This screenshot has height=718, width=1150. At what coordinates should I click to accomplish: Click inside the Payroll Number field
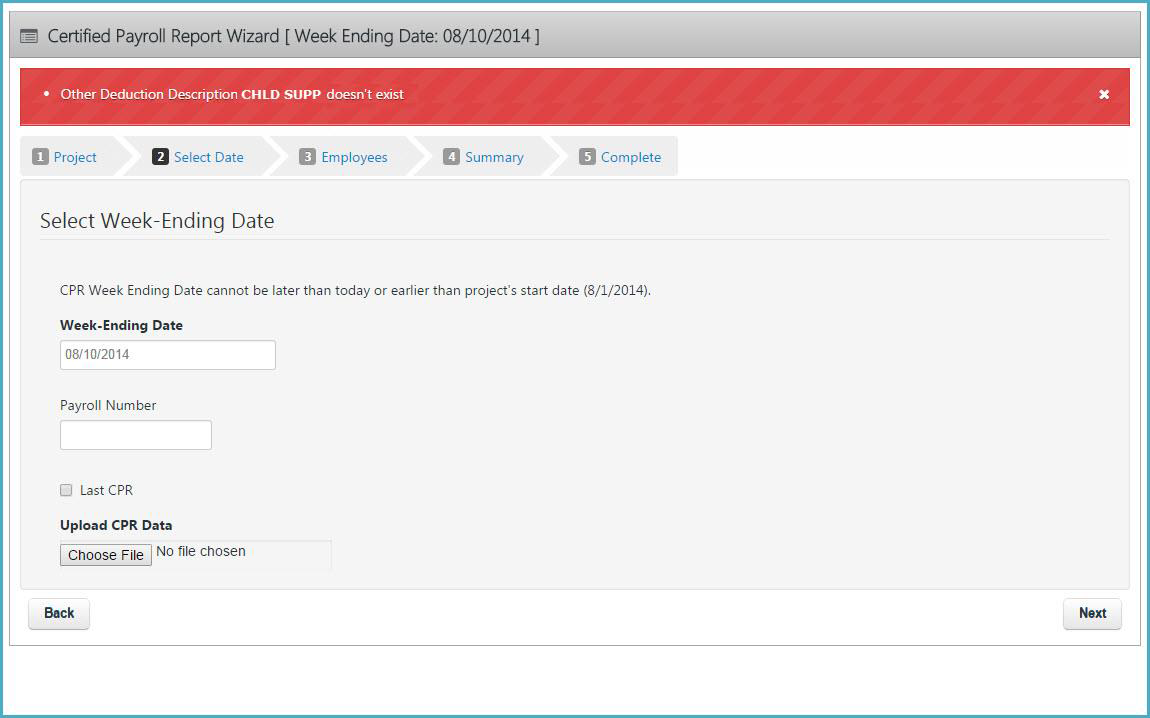pyautogui.click(x=135, y=434)
